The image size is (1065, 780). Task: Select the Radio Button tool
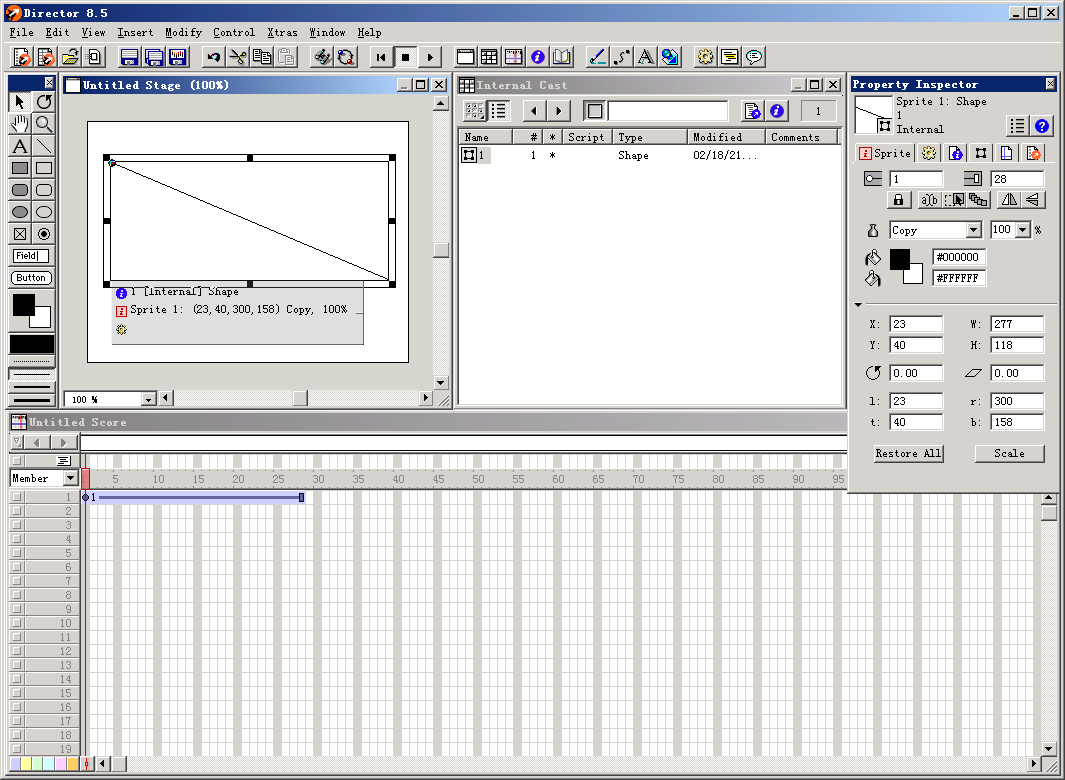click(x=44, y=234)
